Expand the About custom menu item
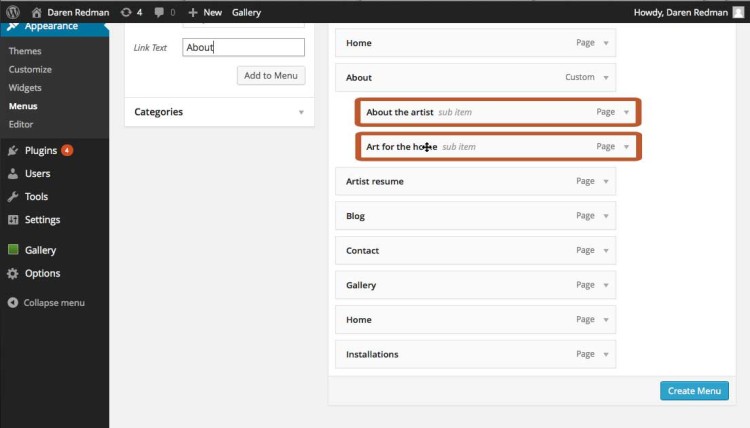The height and width of the screenshot is (428, 750). click(x=606, y=77)
